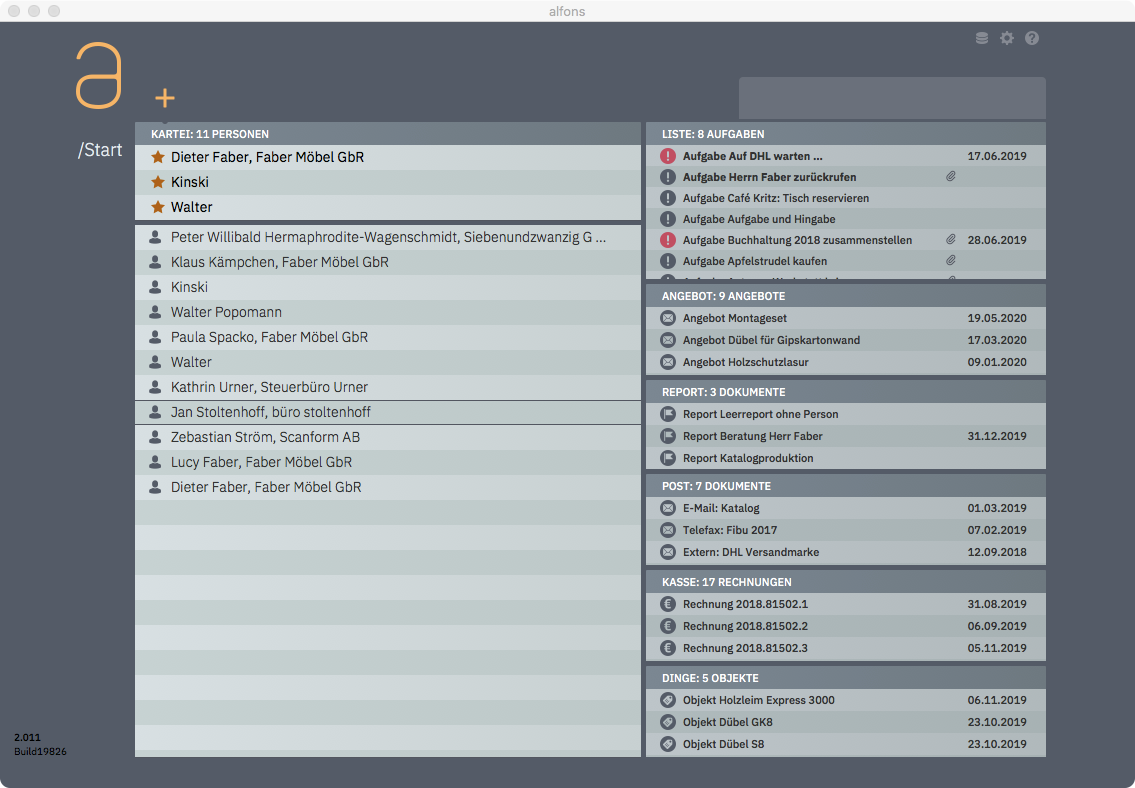Click the red alert icon for DHL task

pyautogui.click(x=668, y=156)
